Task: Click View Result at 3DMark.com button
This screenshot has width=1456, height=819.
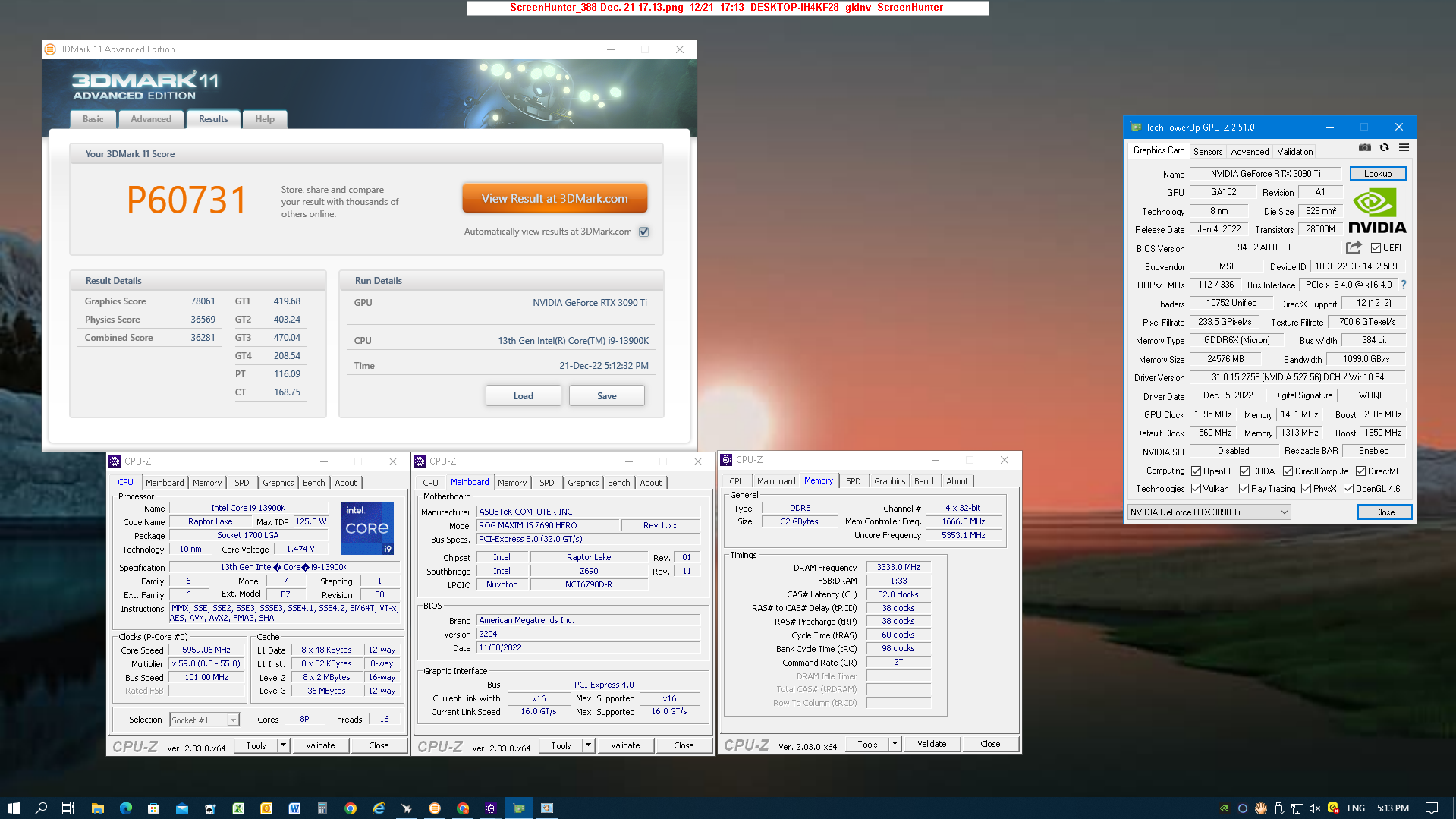Action: pyautogui.click(x=555, y=199)
